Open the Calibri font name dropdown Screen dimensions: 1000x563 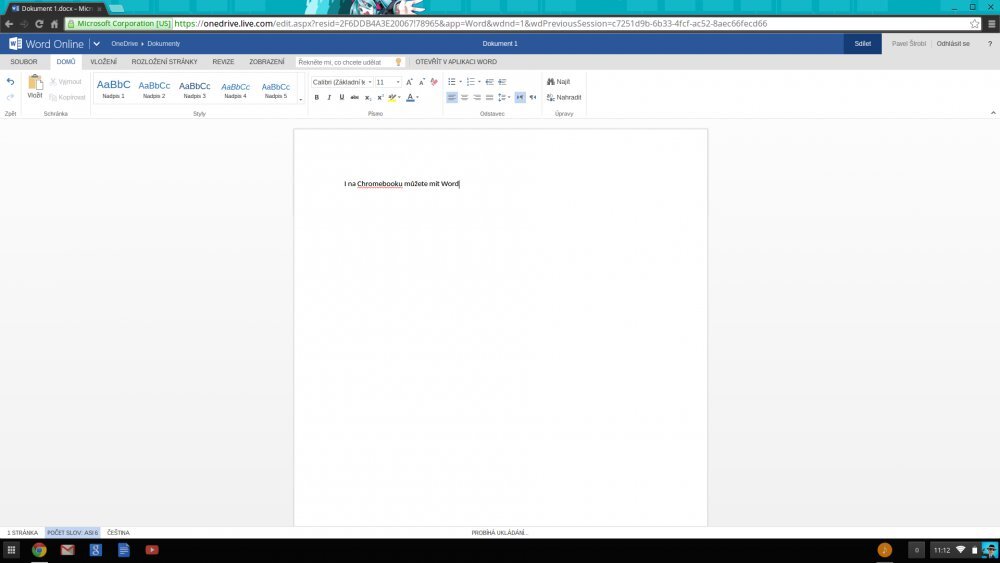(x=341, y=82)
